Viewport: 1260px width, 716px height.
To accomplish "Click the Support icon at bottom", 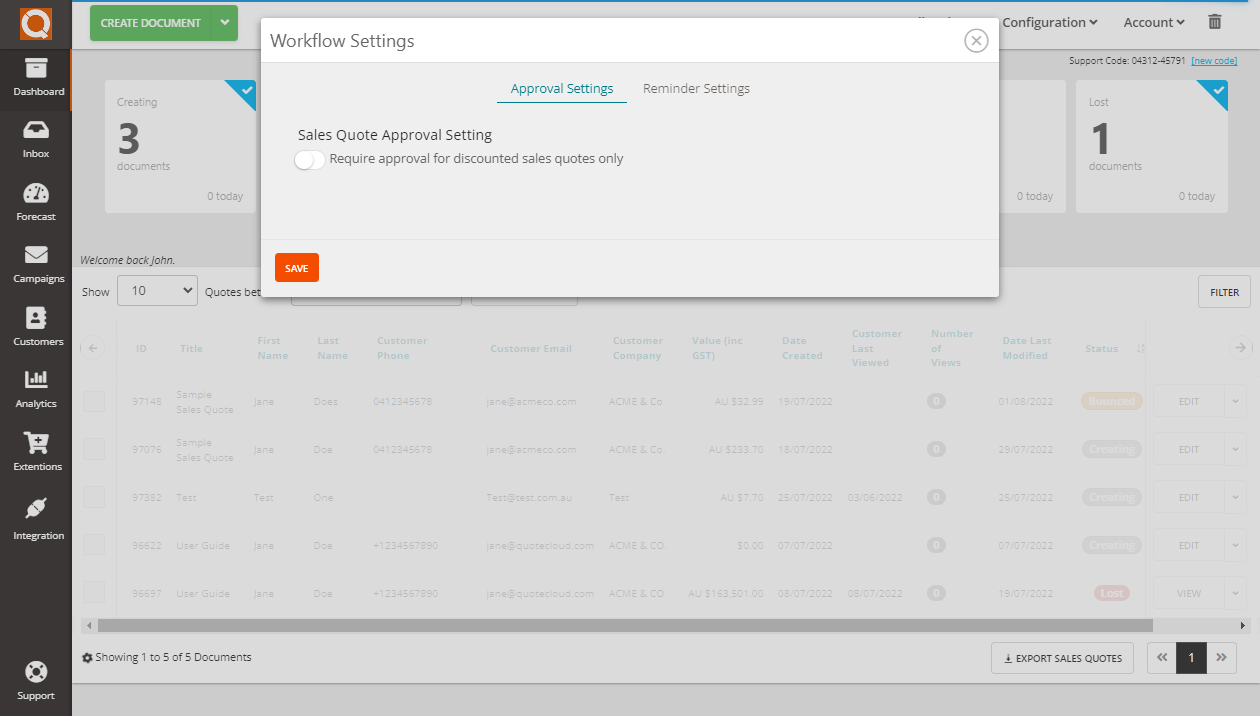I will pos(36,678).
